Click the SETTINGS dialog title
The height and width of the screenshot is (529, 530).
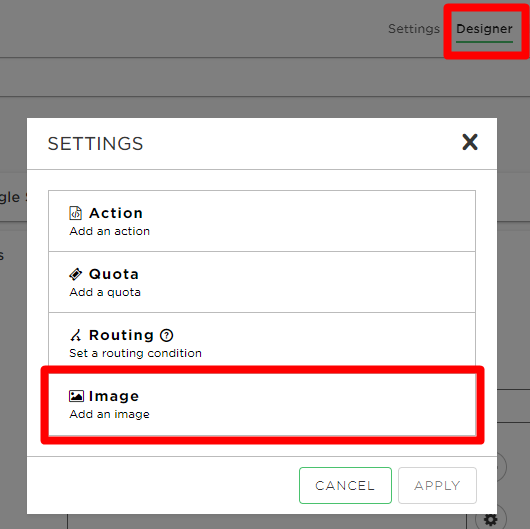[95, 144]
